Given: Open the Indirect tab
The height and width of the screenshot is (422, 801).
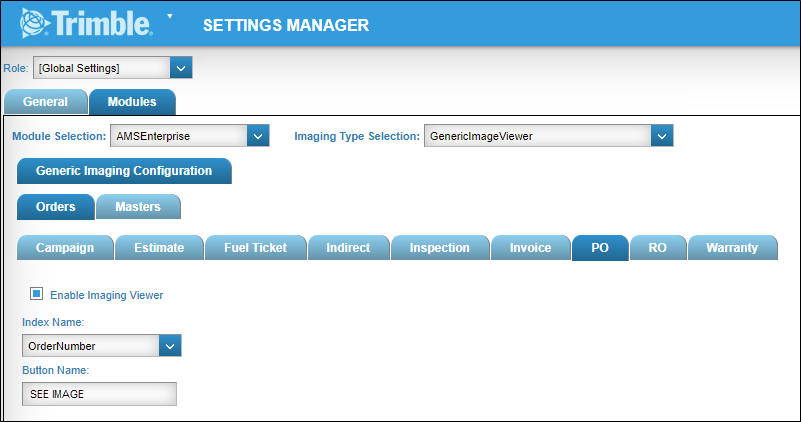Looking at the screenshot, I should 347,248.
